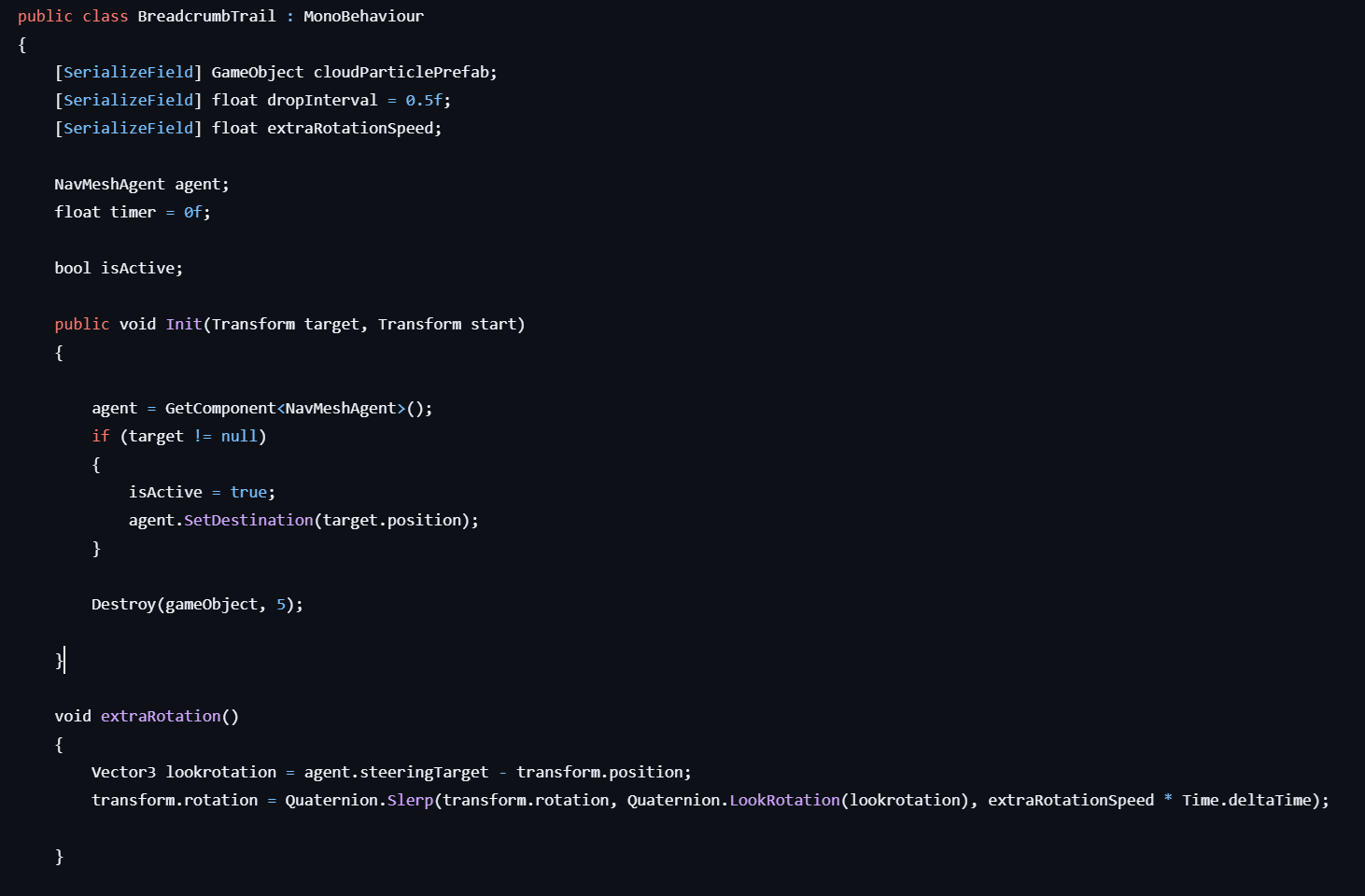
Task: Click the true keyword value
Action: [248, 492]
